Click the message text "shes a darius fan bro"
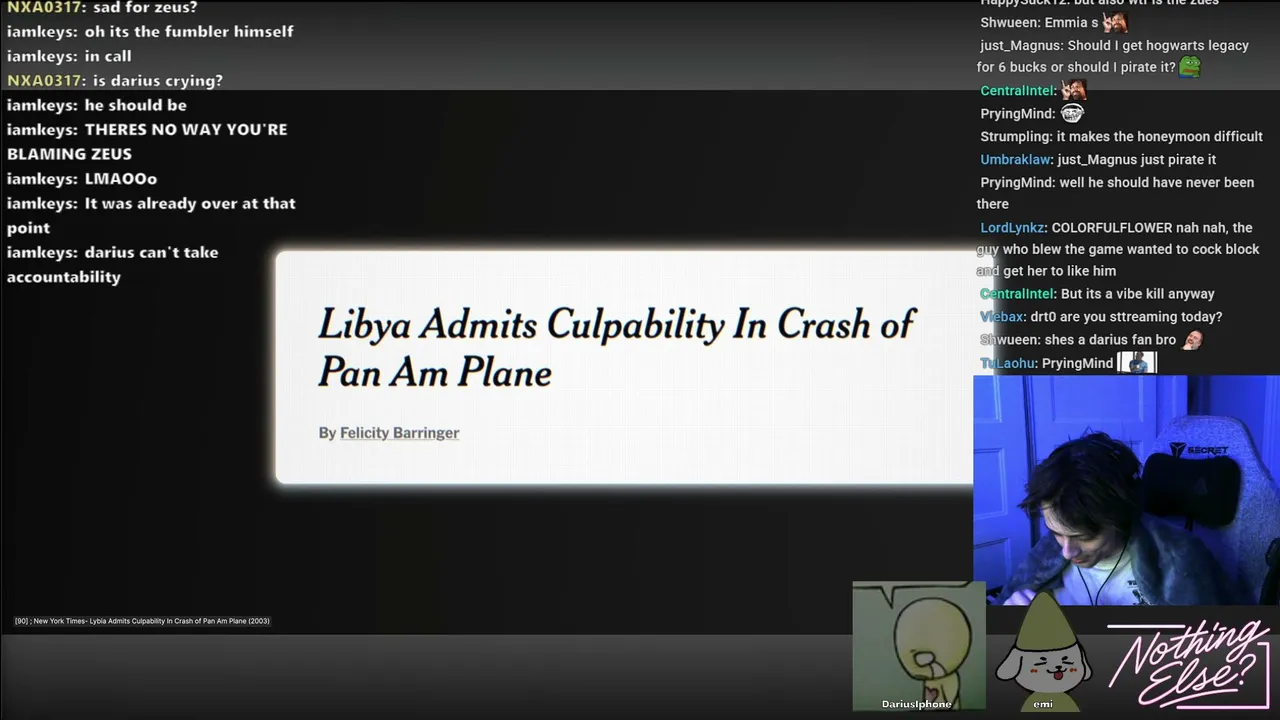 tap(1110, 339)
